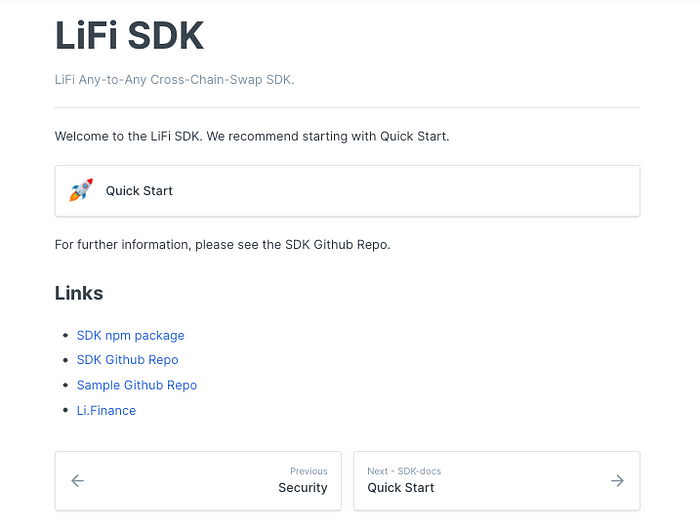Open the SDK npm package link
Viewport: 700px width, 528px height.
130,336
